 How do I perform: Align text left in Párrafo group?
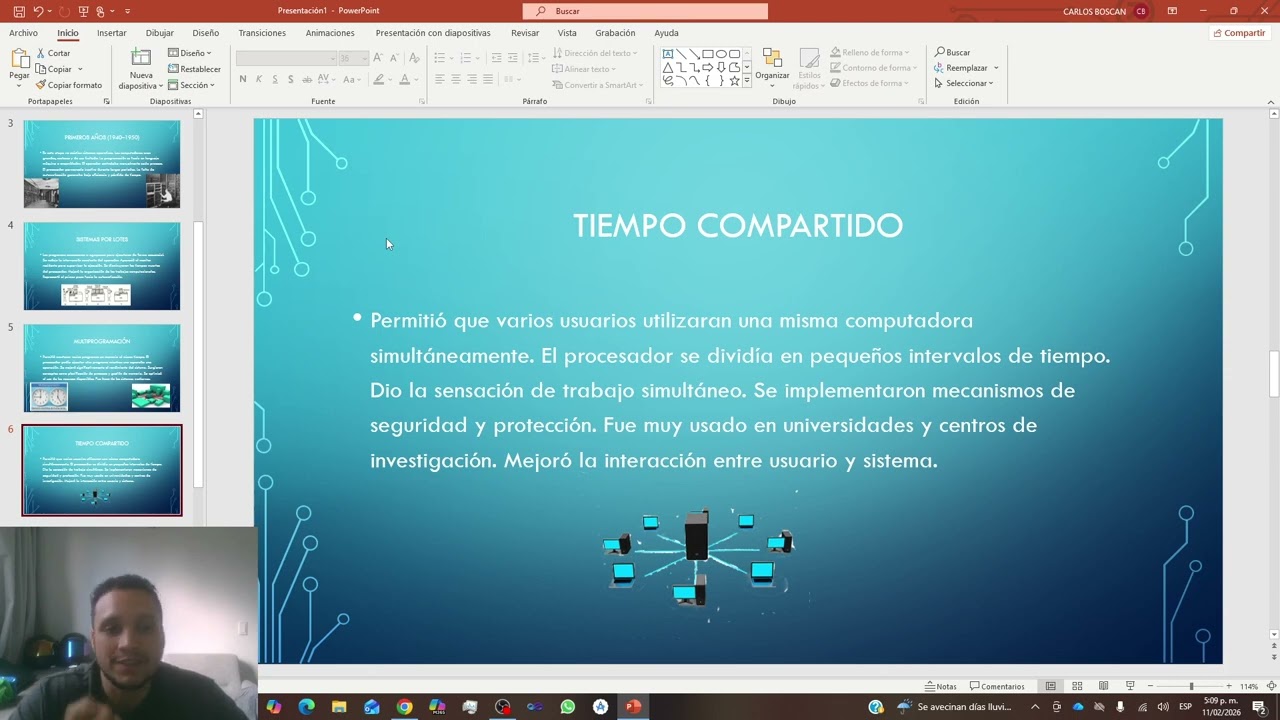440,79
